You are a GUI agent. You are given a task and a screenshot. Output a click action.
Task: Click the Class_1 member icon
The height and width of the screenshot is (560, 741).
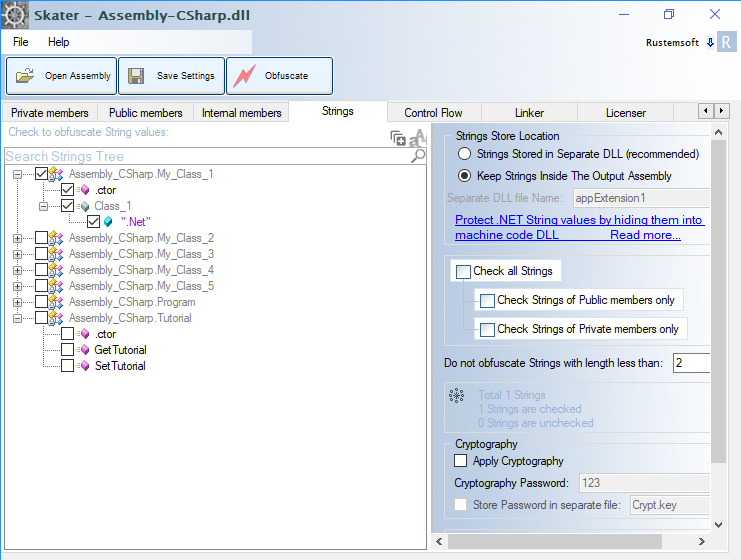click(x=84, y=206)
